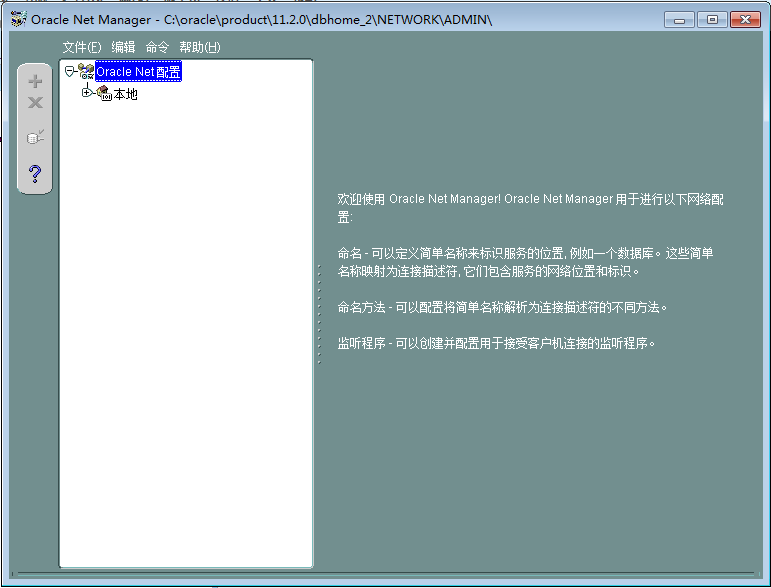Minimize the Oracle Net Manager window
The width and height of the screenshot is (771, 588).
coord(679,20)
